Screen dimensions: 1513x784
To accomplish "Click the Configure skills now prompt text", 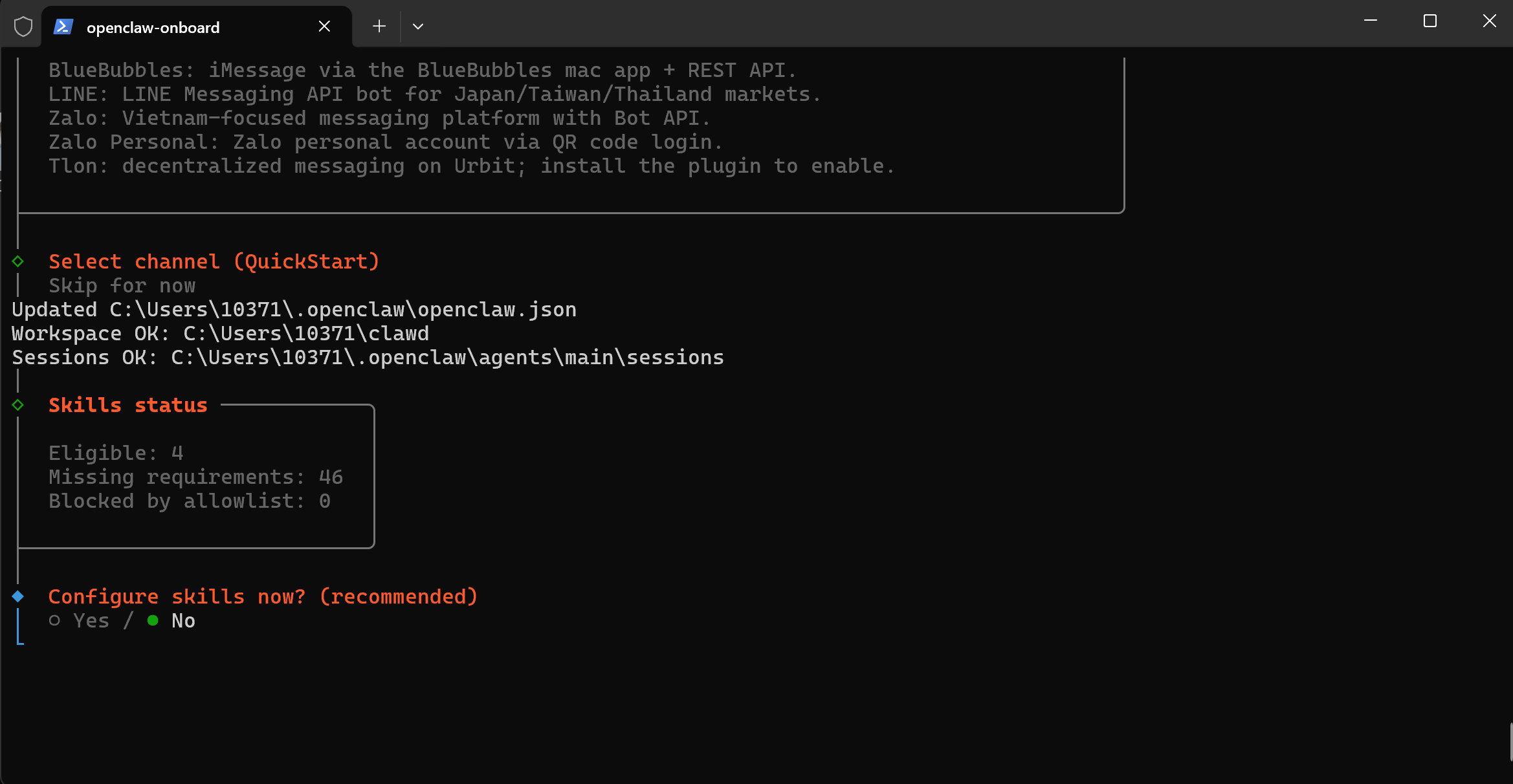I will click(263, 596).
